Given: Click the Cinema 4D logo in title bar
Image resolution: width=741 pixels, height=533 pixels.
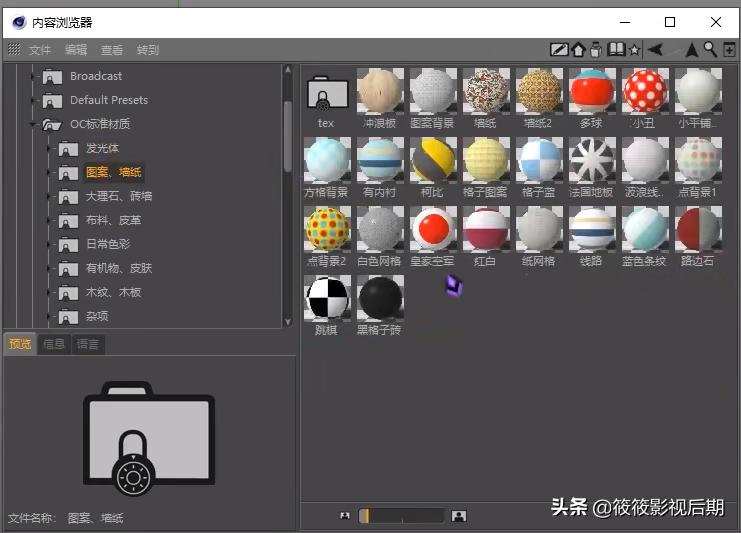Looking at the screenshot, I should (x=19, y=22).
